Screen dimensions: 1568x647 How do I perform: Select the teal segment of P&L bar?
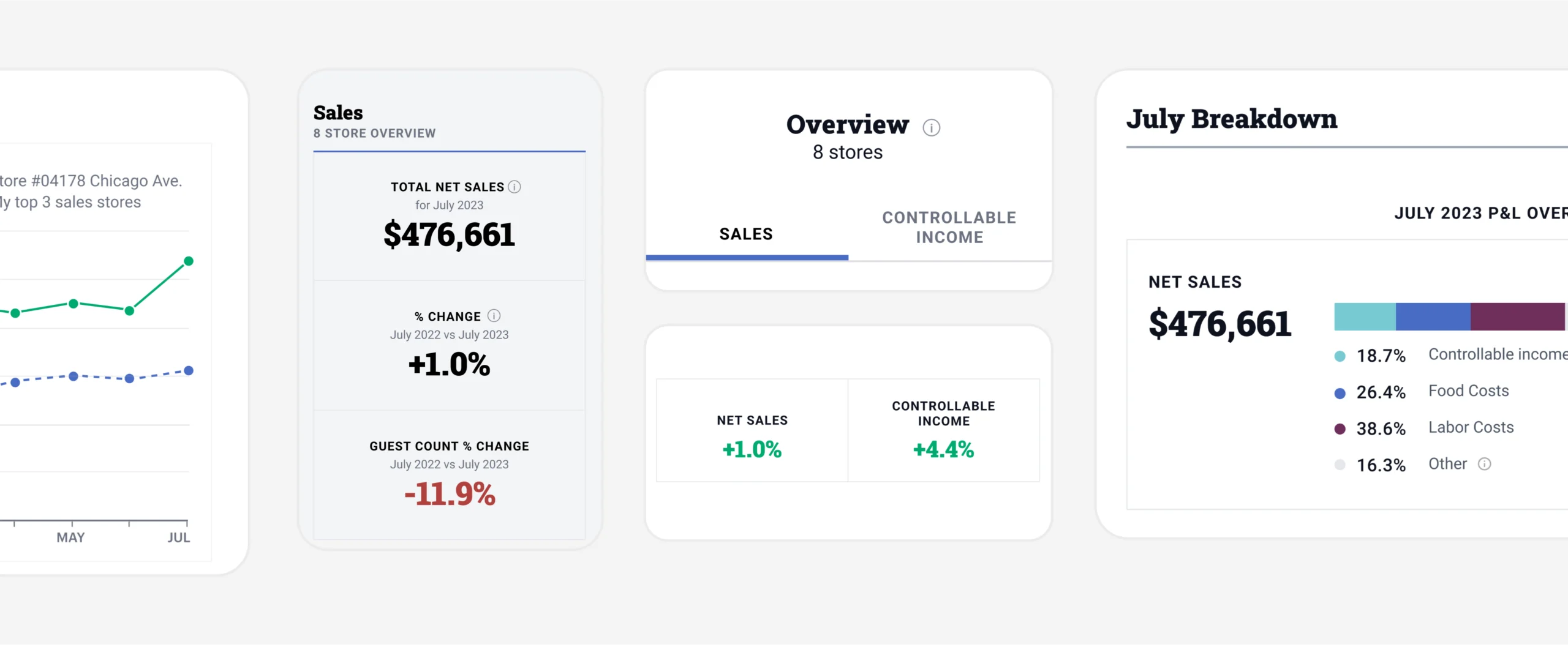tap(1365, 316)
